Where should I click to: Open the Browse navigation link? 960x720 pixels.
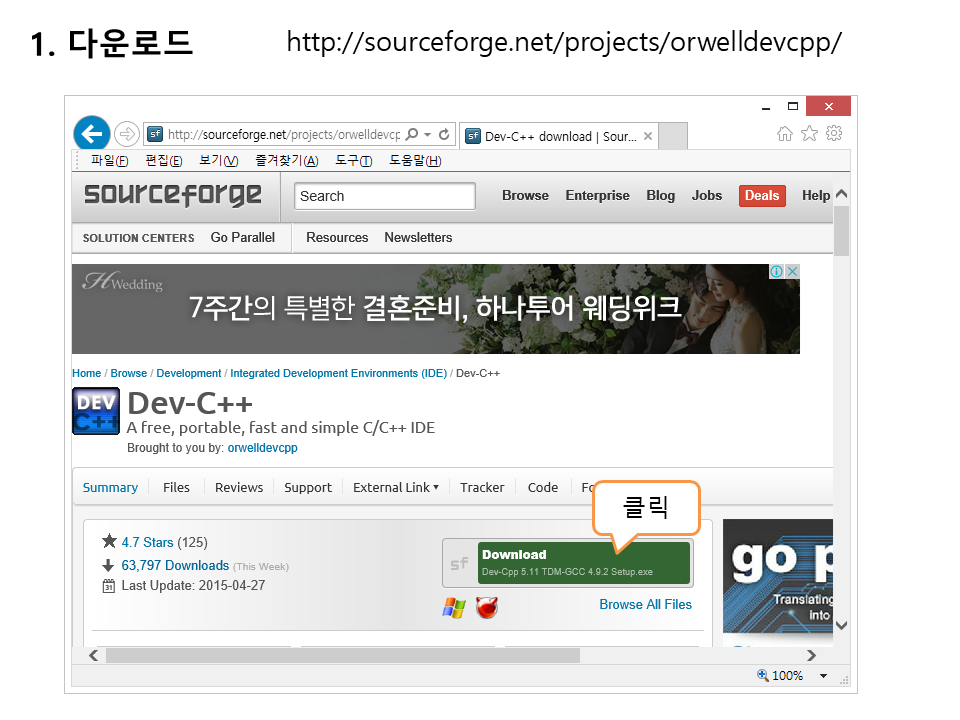pos(525,195)
